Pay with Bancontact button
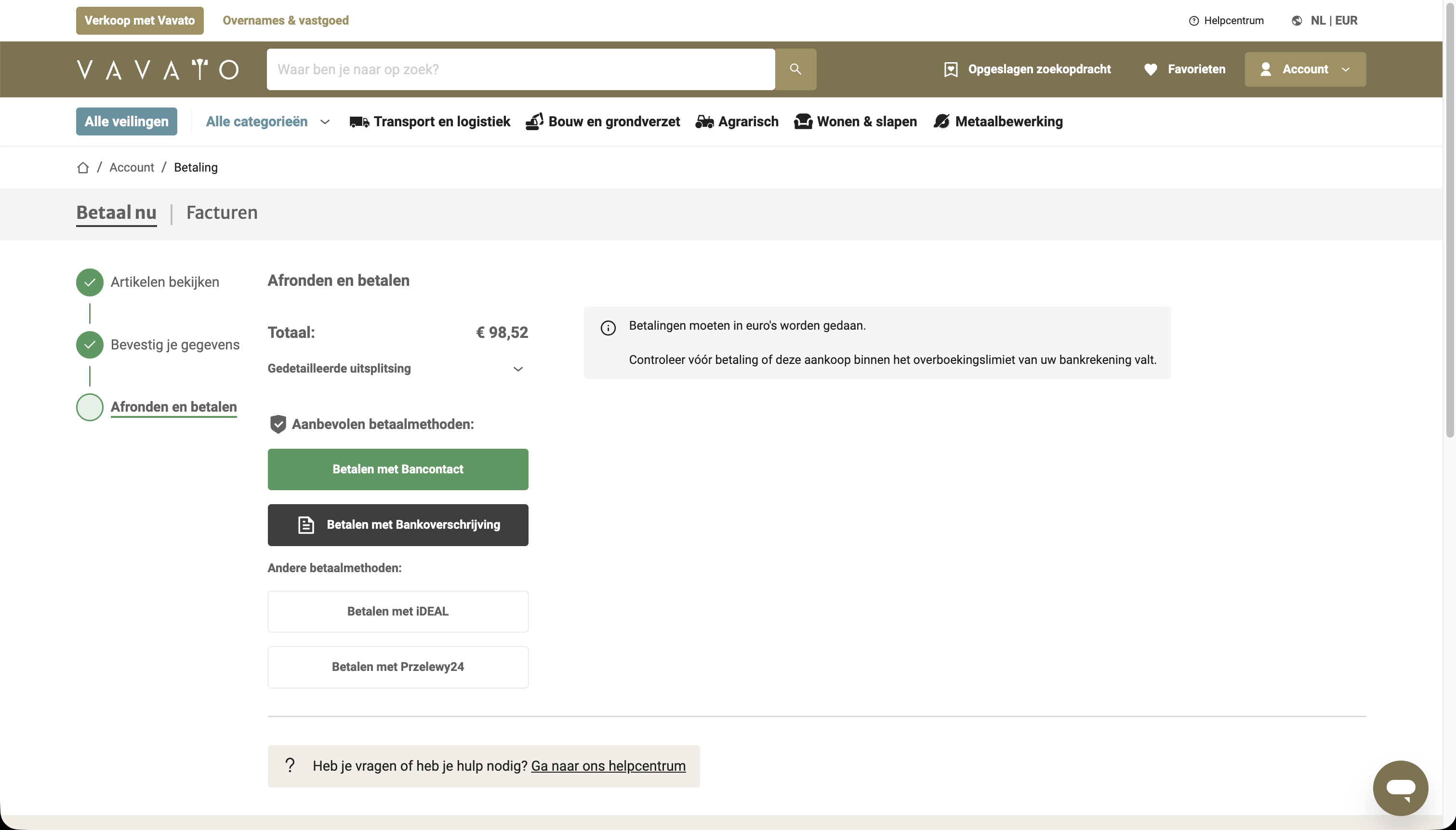This screenshot has width=1456, height=830. (x=397, y=469)
